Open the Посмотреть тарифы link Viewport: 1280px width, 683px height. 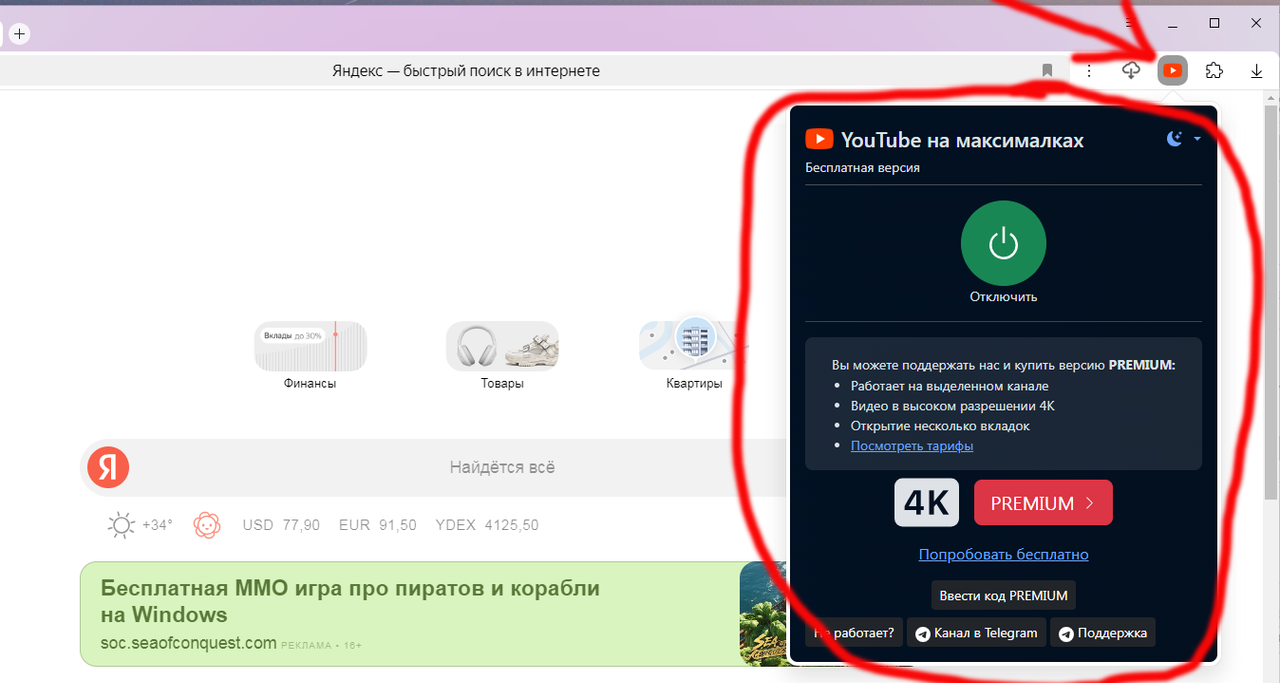912,446
